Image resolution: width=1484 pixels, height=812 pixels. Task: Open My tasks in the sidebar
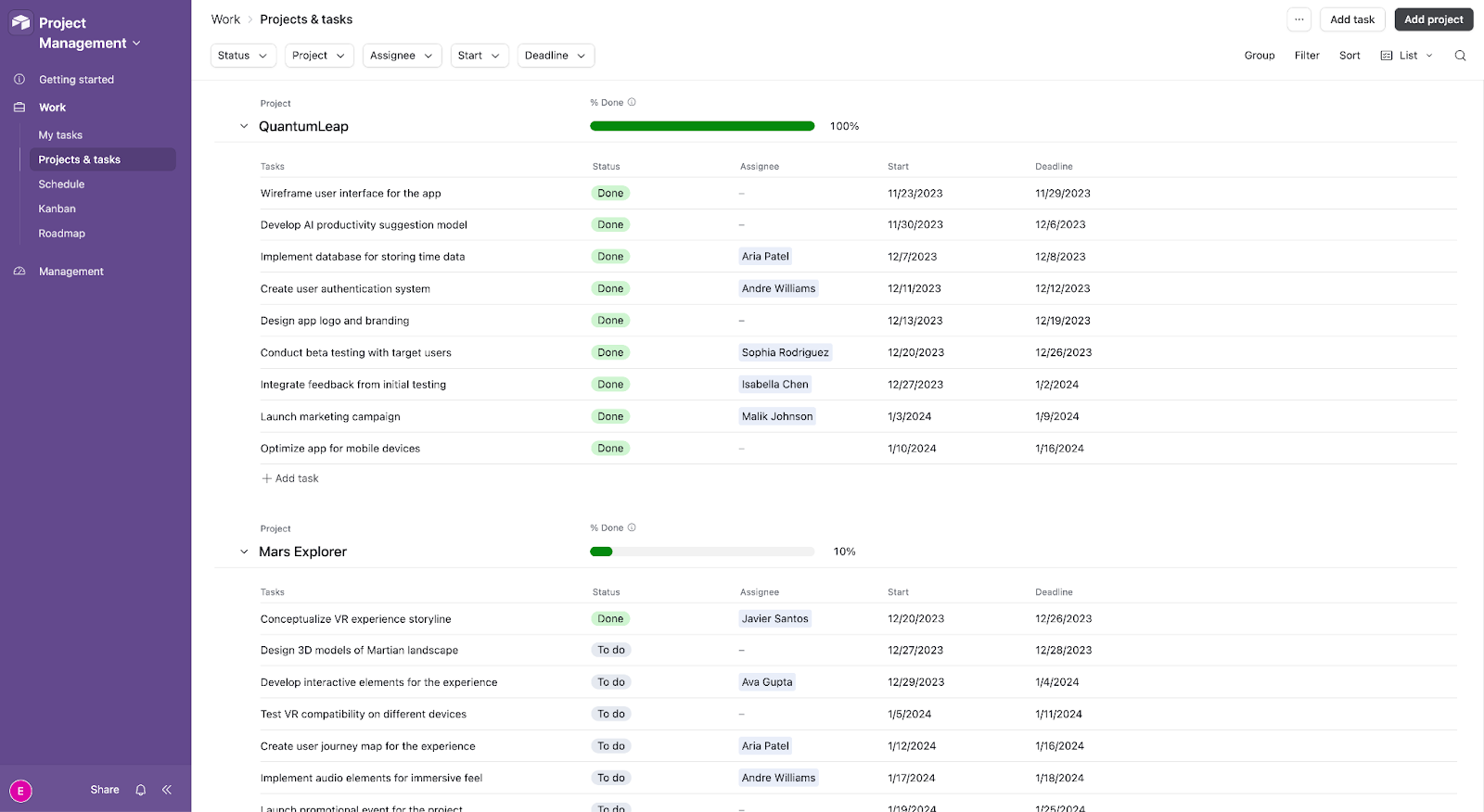60,135
